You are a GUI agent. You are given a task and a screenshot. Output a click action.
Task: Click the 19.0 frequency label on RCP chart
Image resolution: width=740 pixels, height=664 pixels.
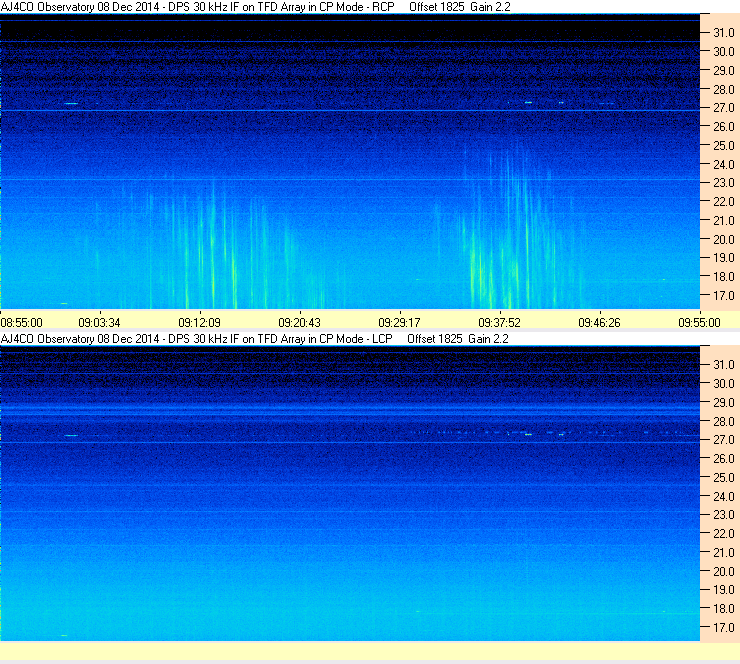724,258
